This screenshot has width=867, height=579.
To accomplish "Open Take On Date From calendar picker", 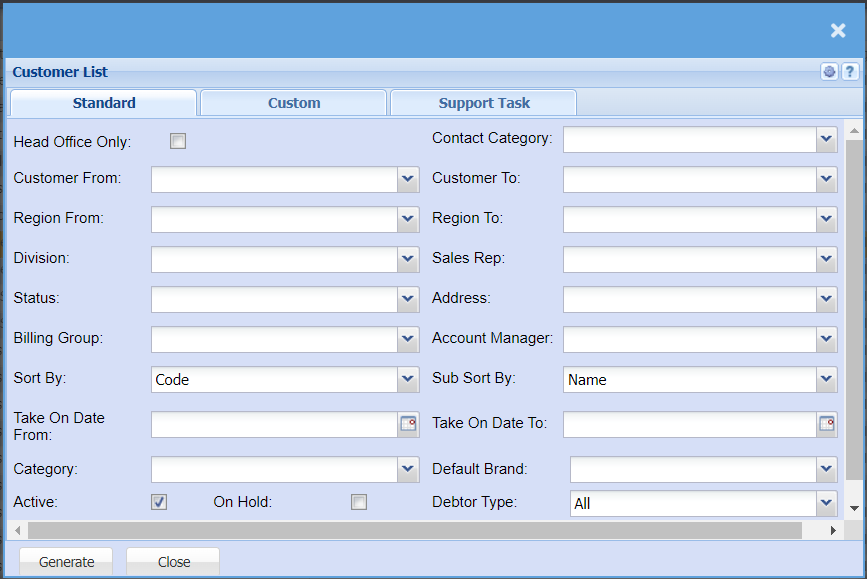I will point(408,424).
